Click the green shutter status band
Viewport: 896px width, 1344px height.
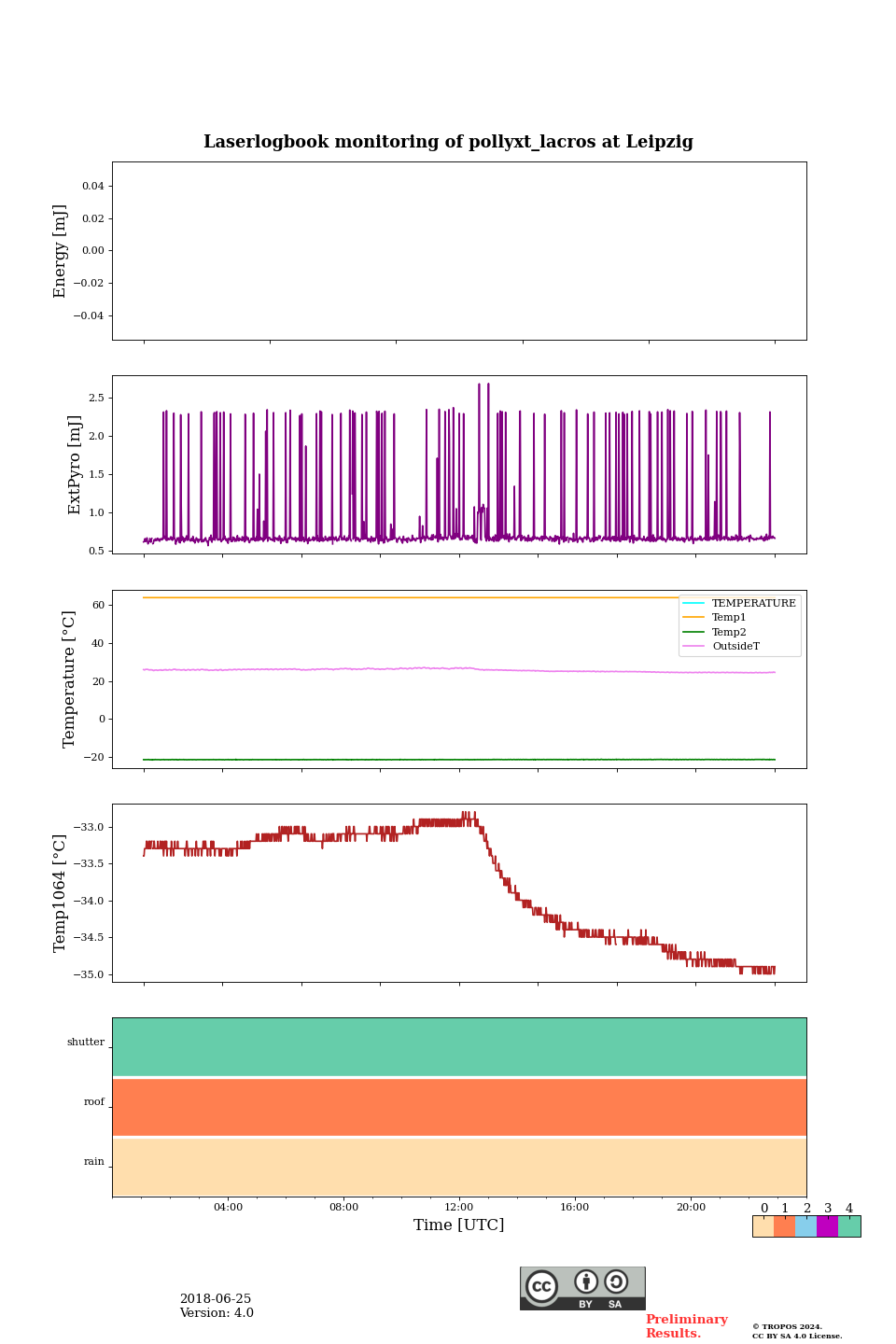coord(459,1047)
